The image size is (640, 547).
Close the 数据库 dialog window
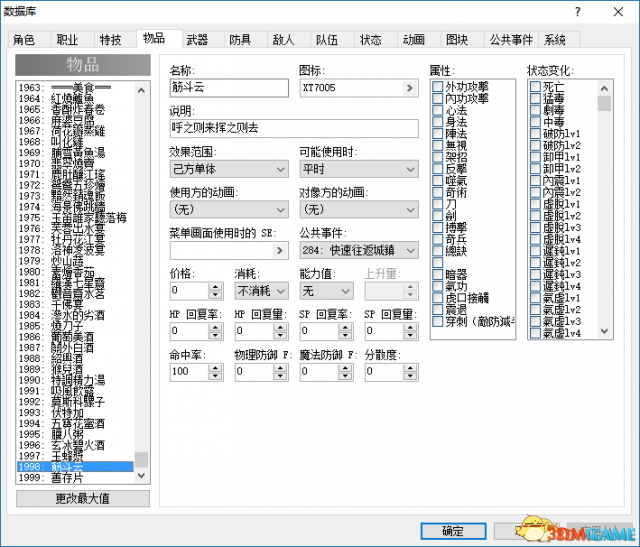[x=618, y=12]
